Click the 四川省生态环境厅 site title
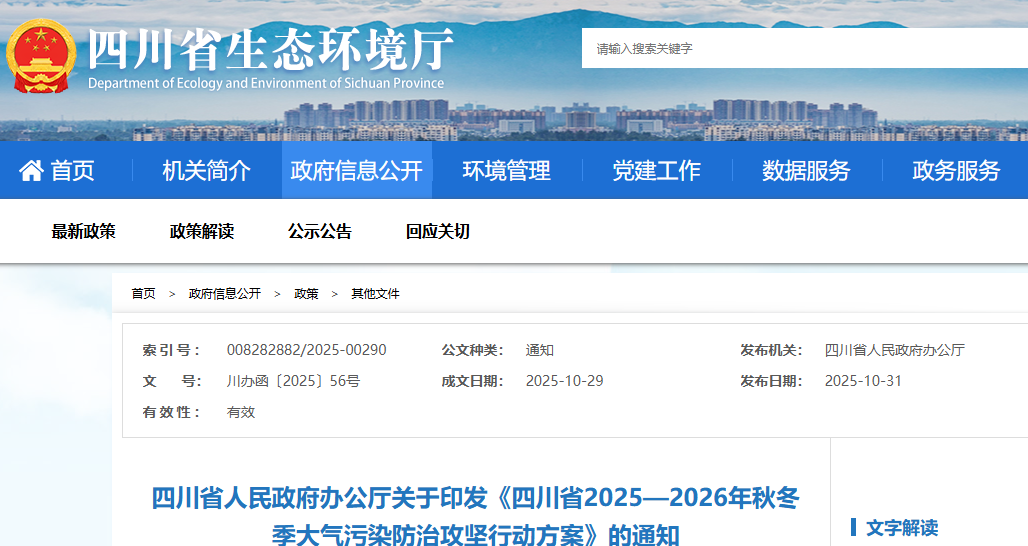 click(270, 48)
